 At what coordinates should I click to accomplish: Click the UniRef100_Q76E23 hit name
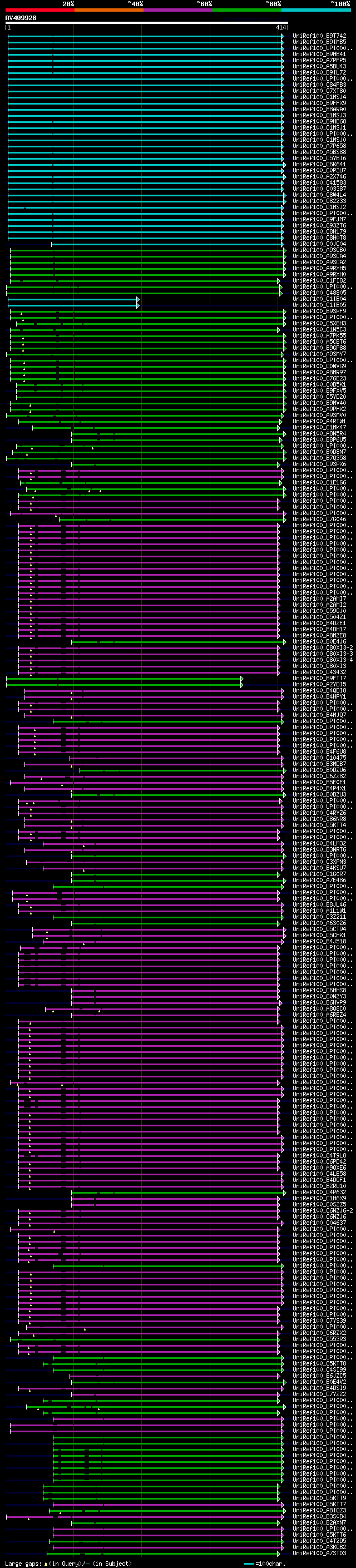click(x=319, y=378)
